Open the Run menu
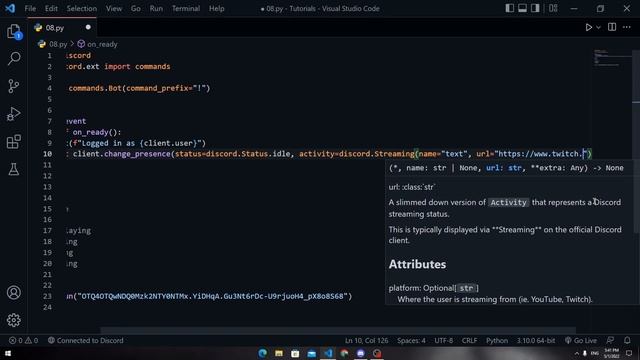 156,8
